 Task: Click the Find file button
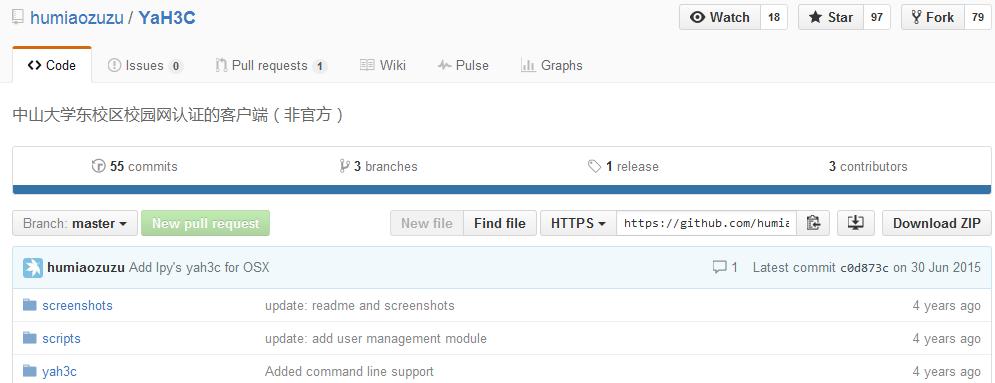click(x=500, y=223)
